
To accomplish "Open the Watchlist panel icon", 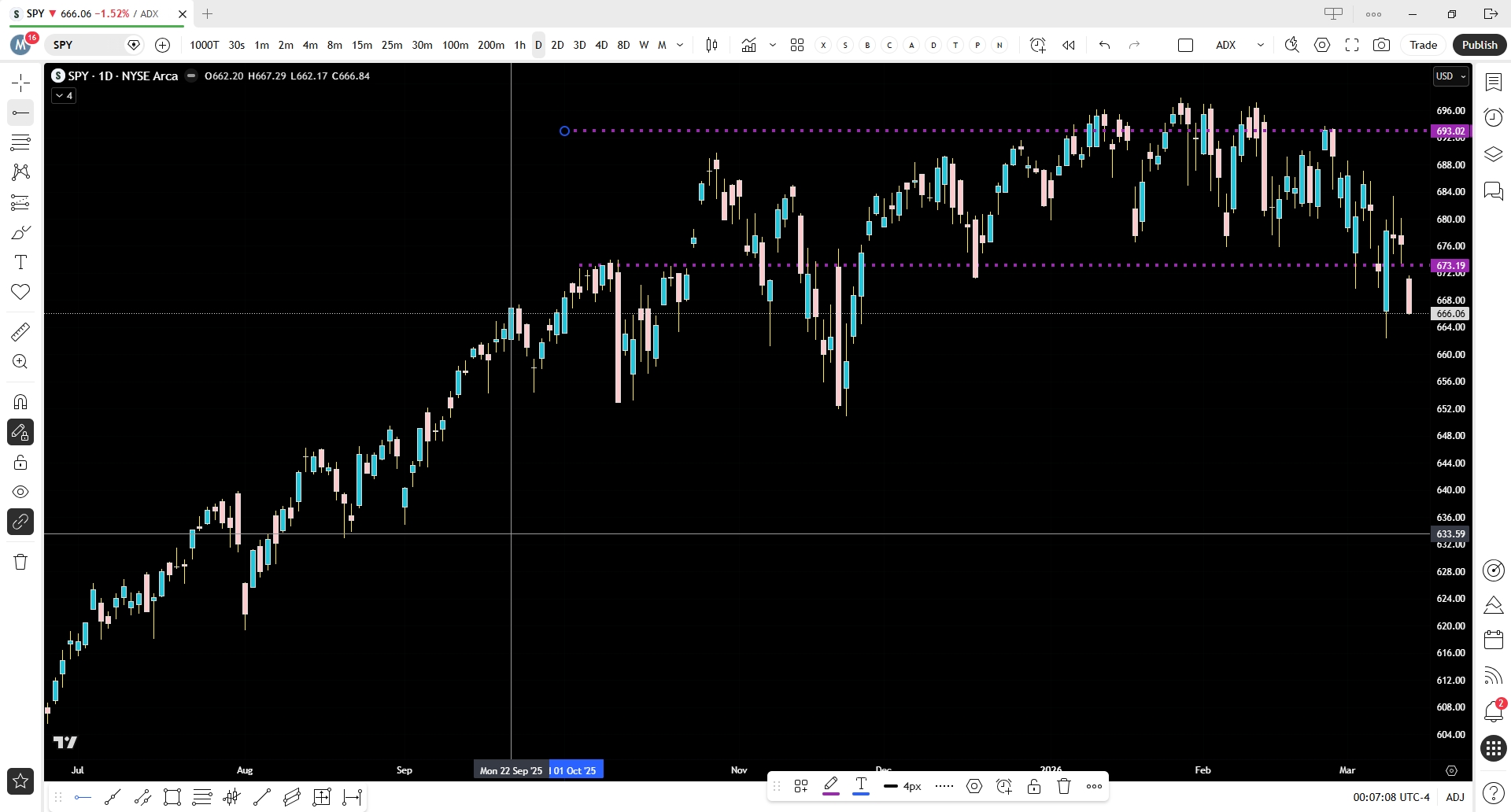I will pos(1493,83).
